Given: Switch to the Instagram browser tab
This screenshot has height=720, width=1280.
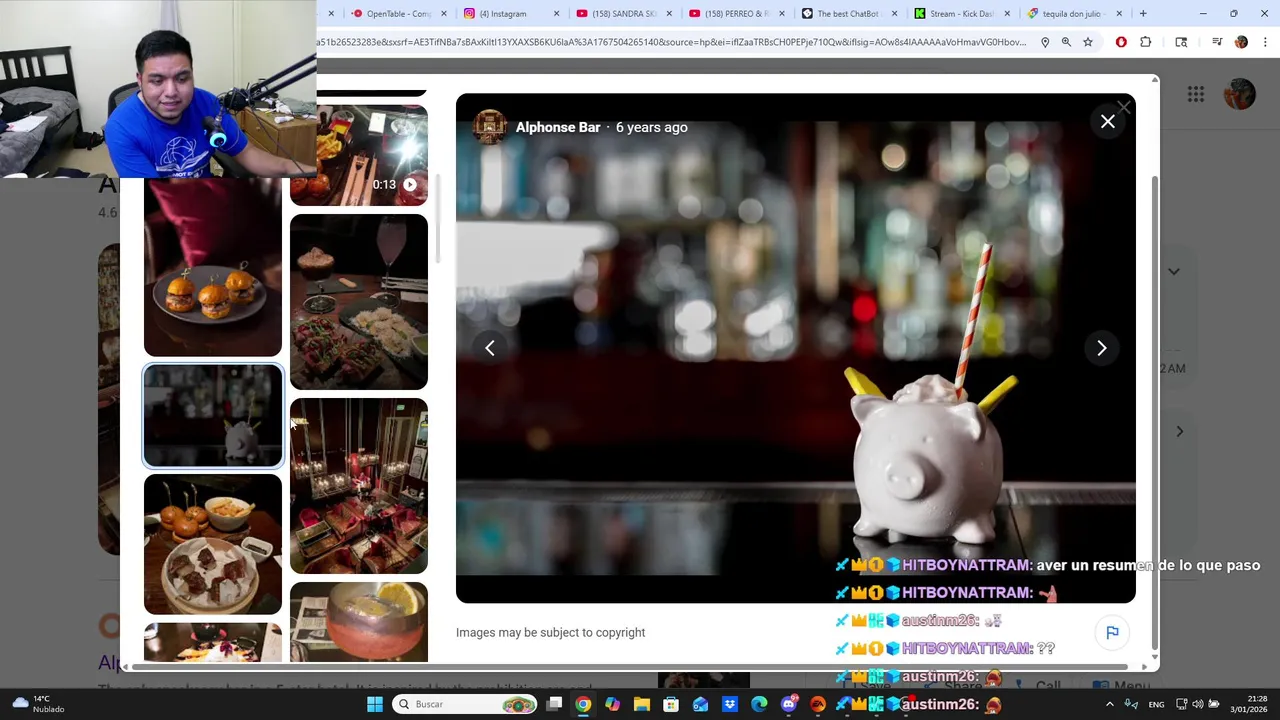Looking at the screenshot, I should tap(510, 14).
